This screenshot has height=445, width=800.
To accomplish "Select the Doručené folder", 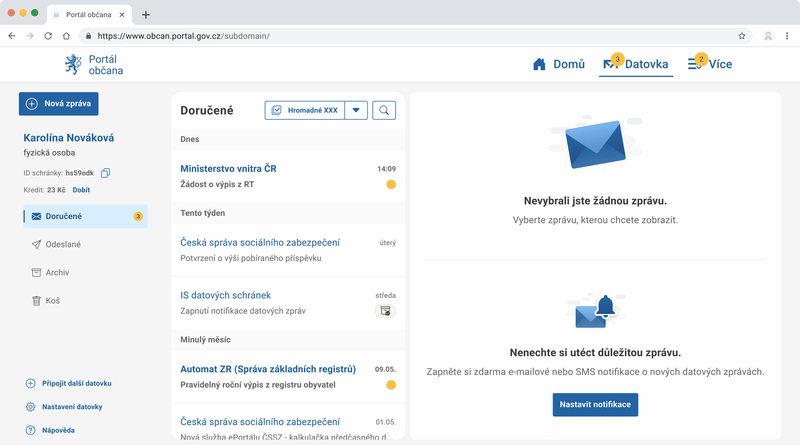I will coord(85,216).
